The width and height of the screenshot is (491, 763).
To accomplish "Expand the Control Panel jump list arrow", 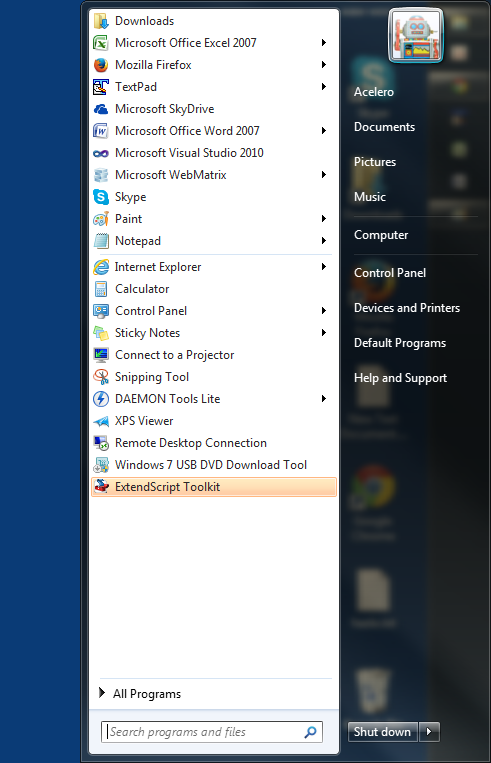I will click(324, 311).
